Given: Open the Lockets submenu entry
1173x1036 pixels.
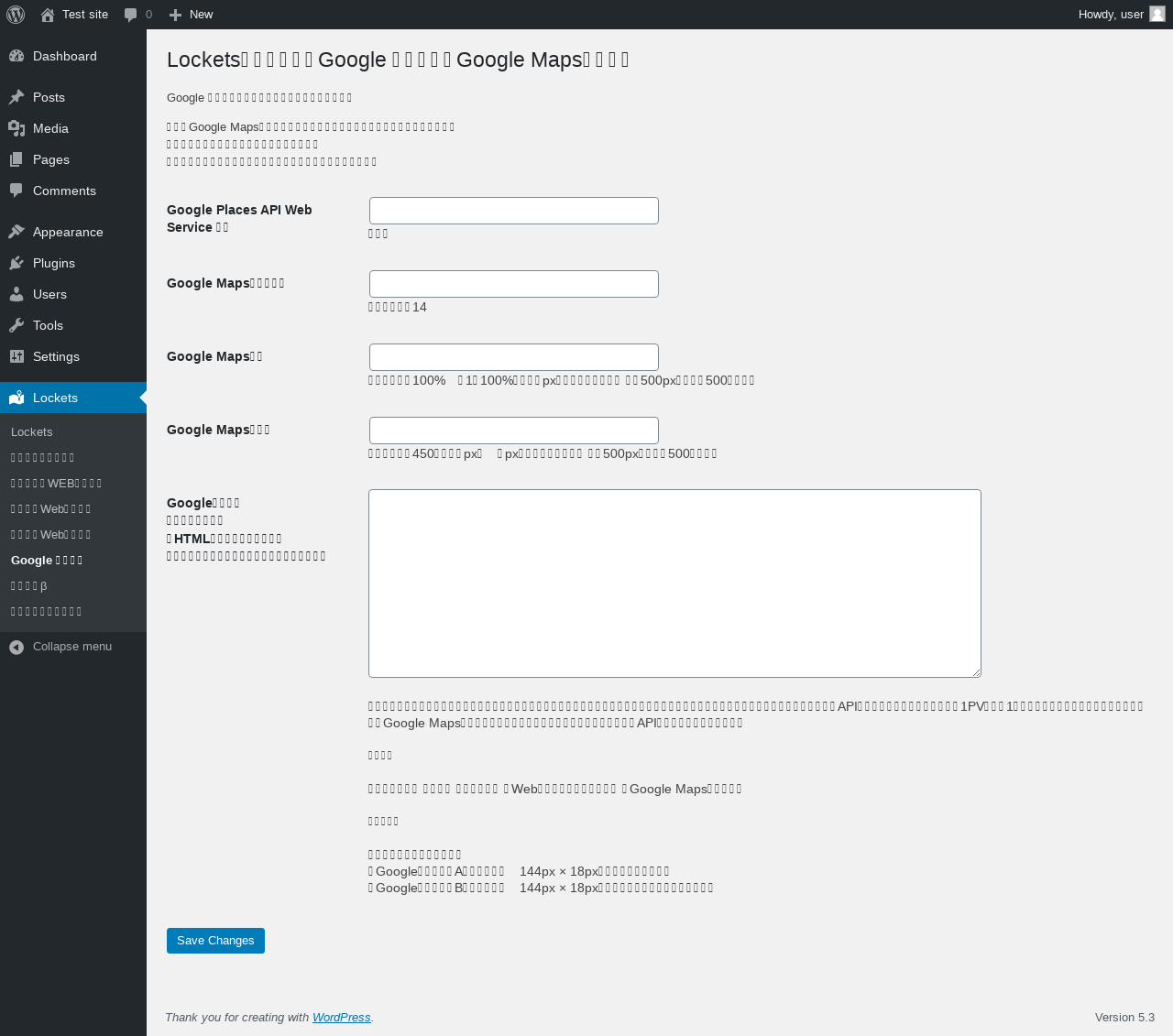Looking at the screenshot, I should click(x=73, y=431).
